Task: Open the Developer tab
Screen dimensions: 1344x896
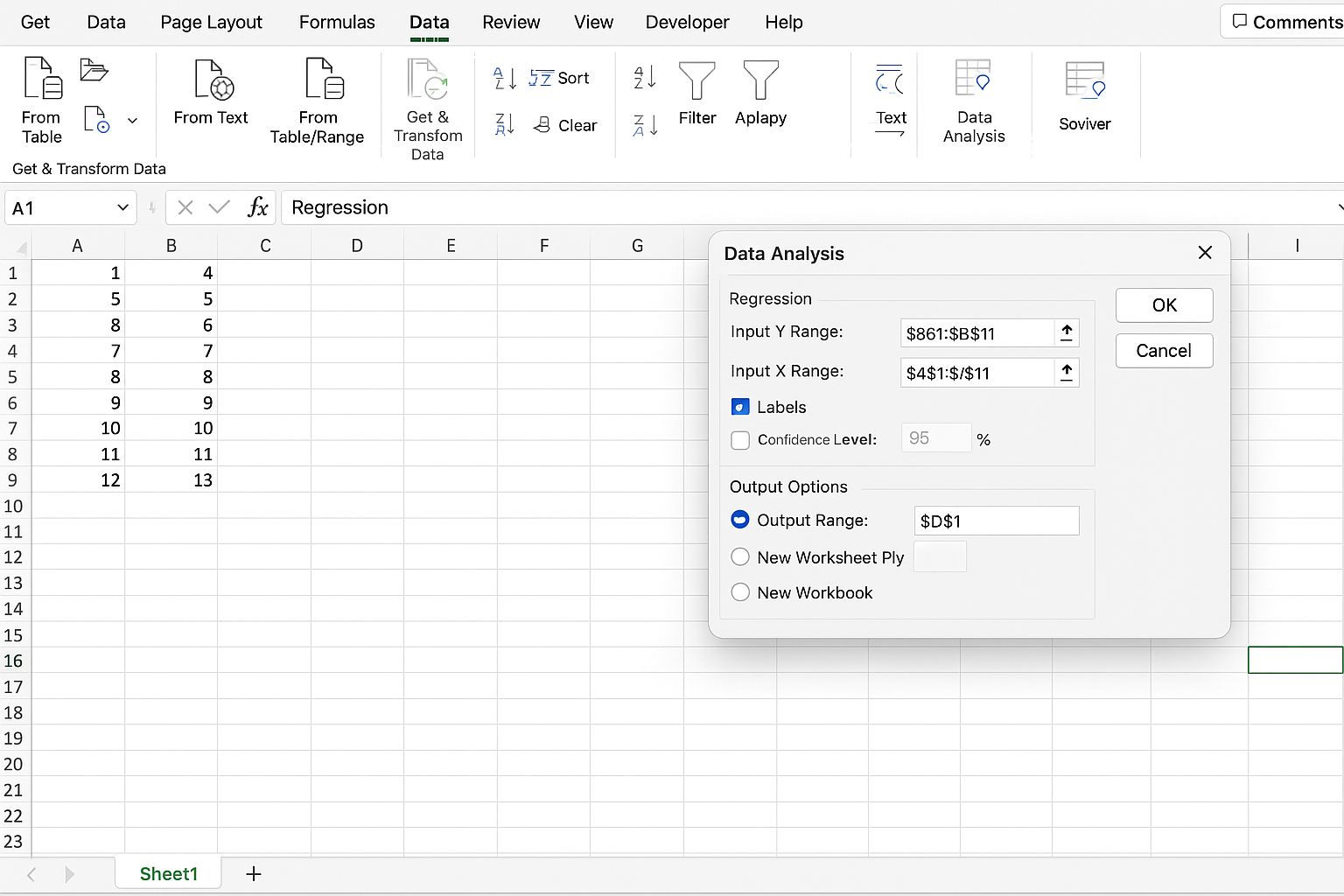Action: pos(687,22)
